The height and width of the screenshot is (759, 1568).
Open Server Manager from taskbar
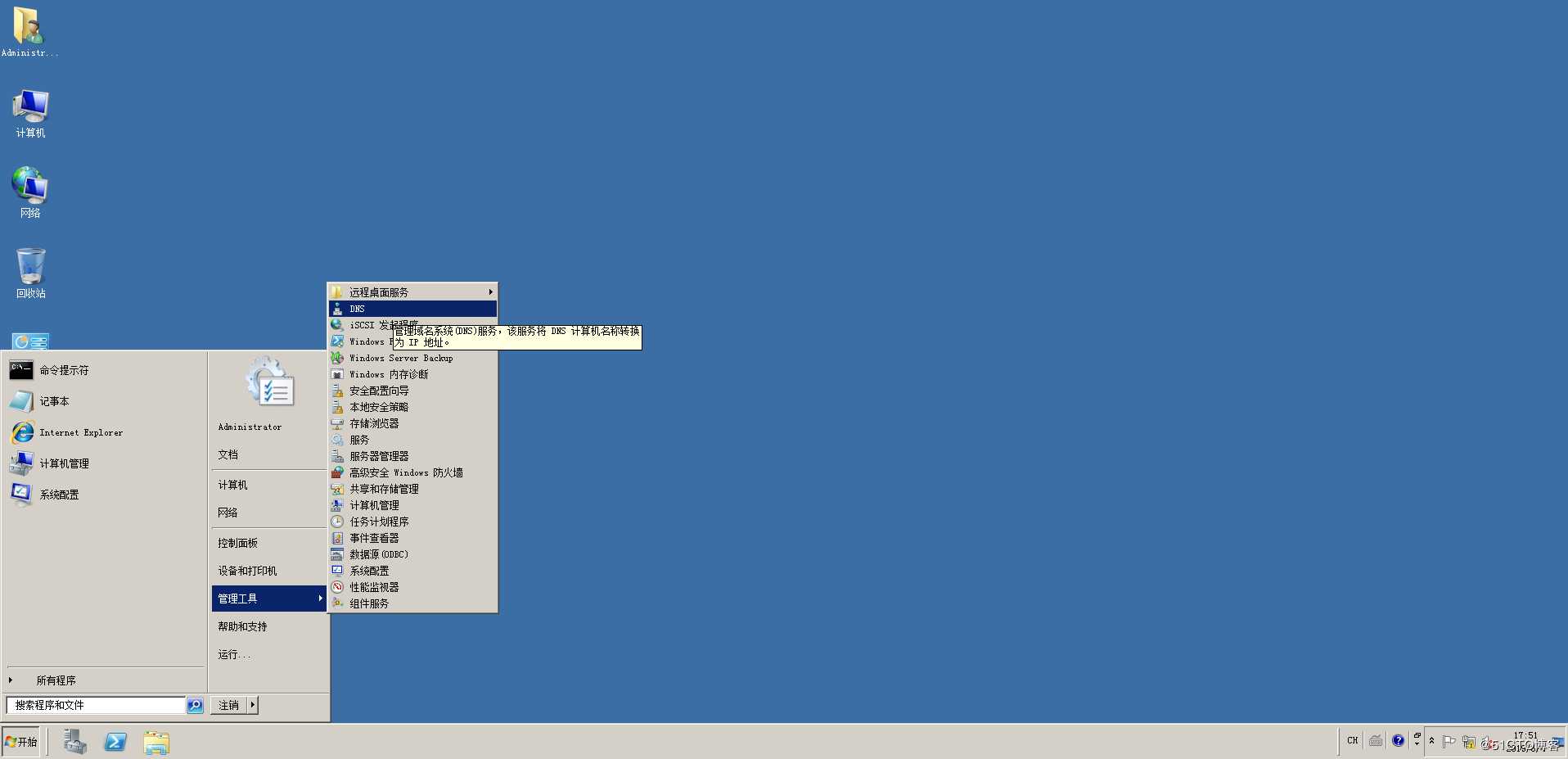click(x=75, y=742)
